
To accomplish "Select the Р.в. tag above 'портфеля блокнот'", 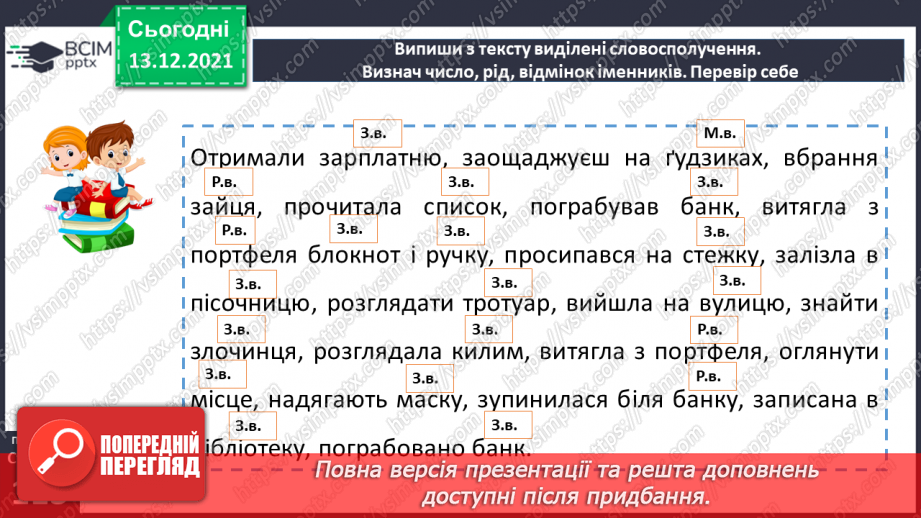I will (235, 231).
